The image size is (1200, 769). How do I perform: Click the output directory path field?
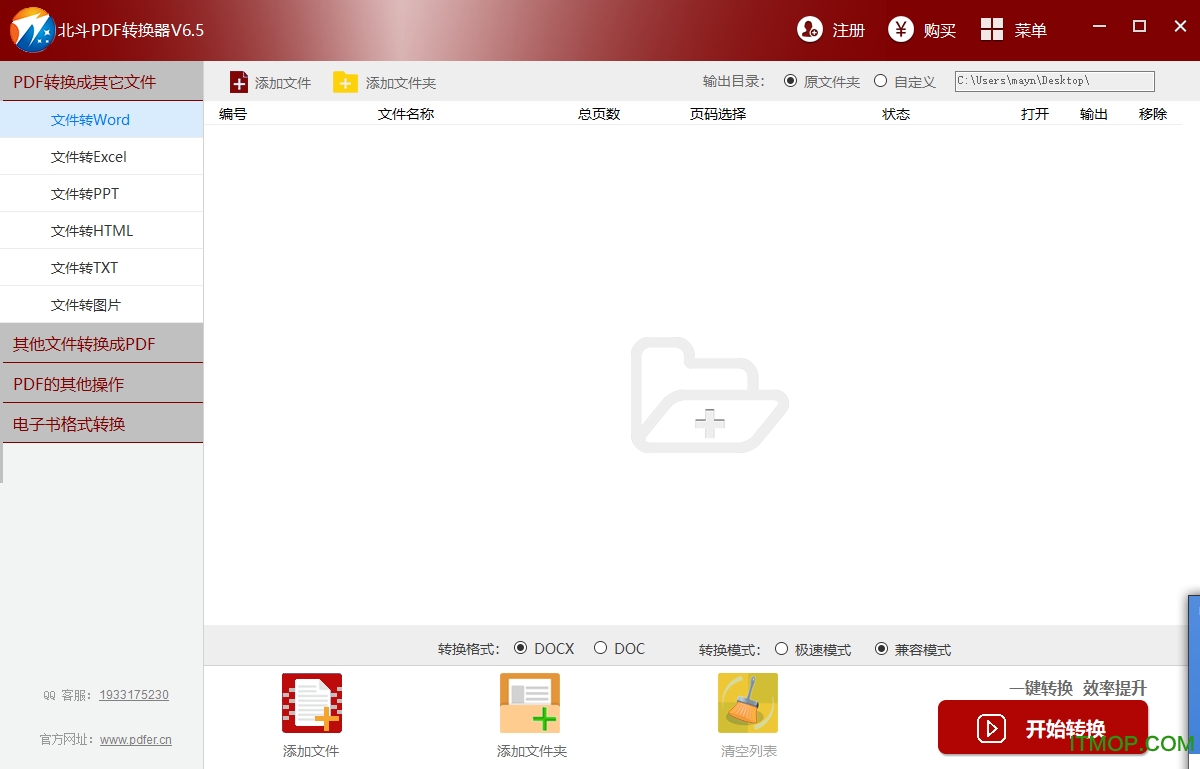tap(1054, 81)
